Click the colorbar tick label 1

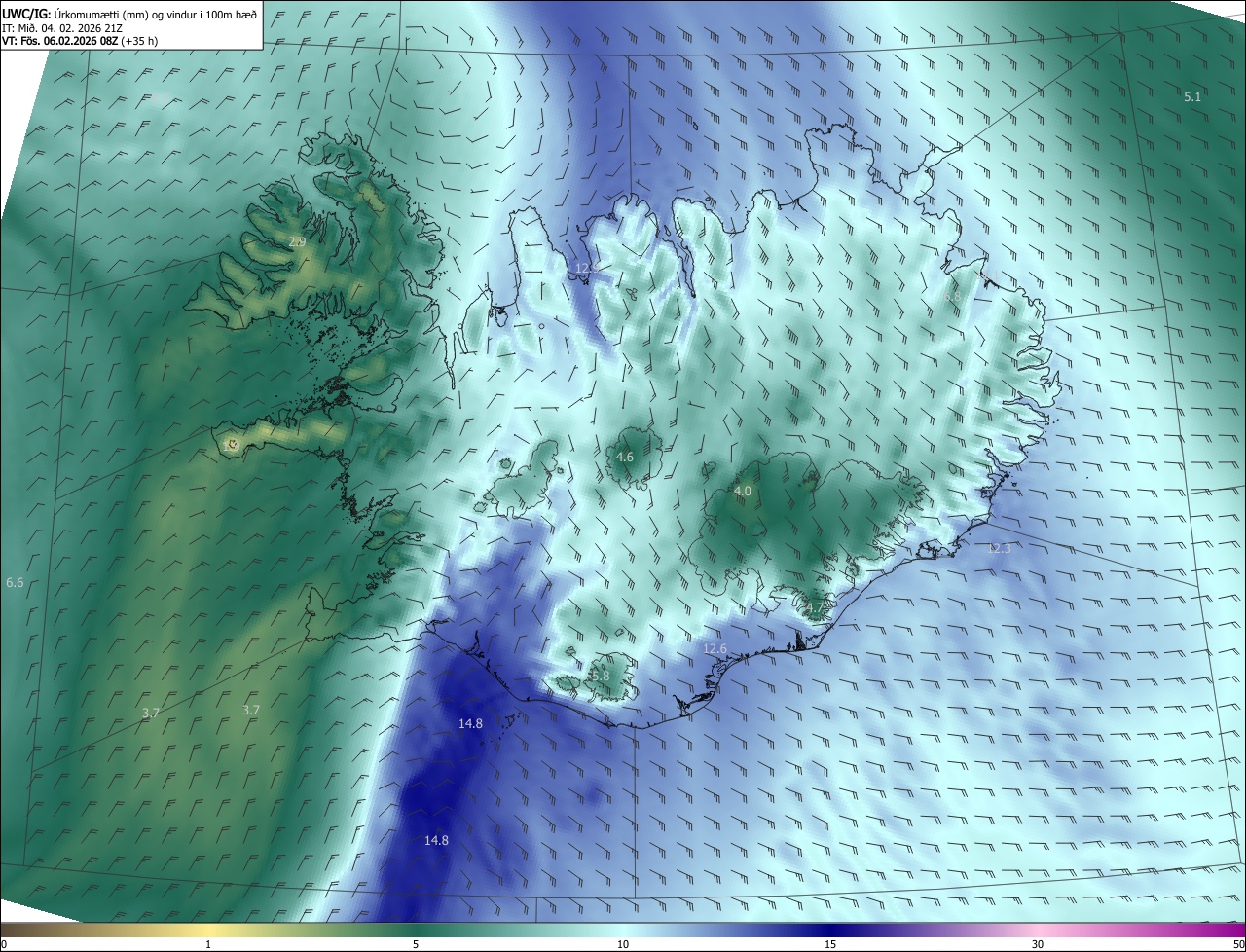[x=208, y=944]
